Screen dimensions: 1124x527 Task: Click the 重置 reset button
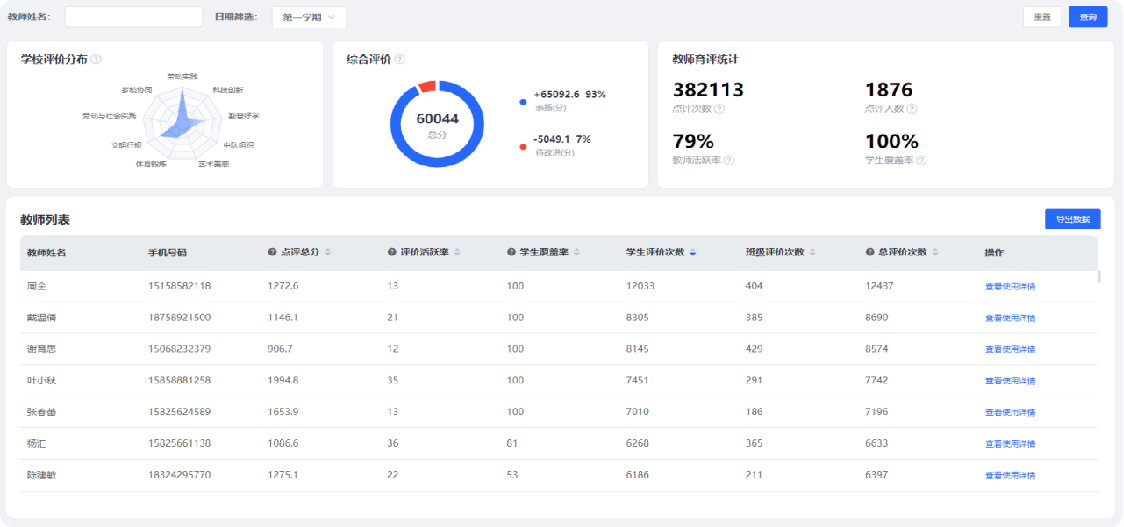tap(1042, 17)
